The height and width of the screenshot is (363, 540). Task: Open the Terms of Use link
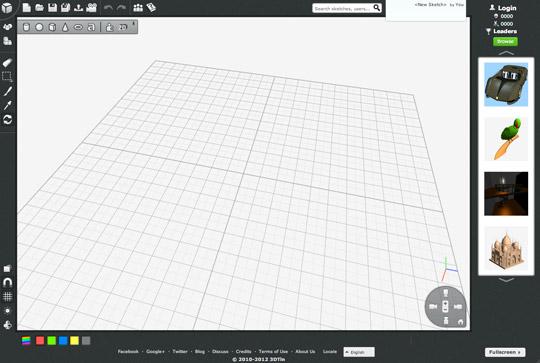(273, 352)
